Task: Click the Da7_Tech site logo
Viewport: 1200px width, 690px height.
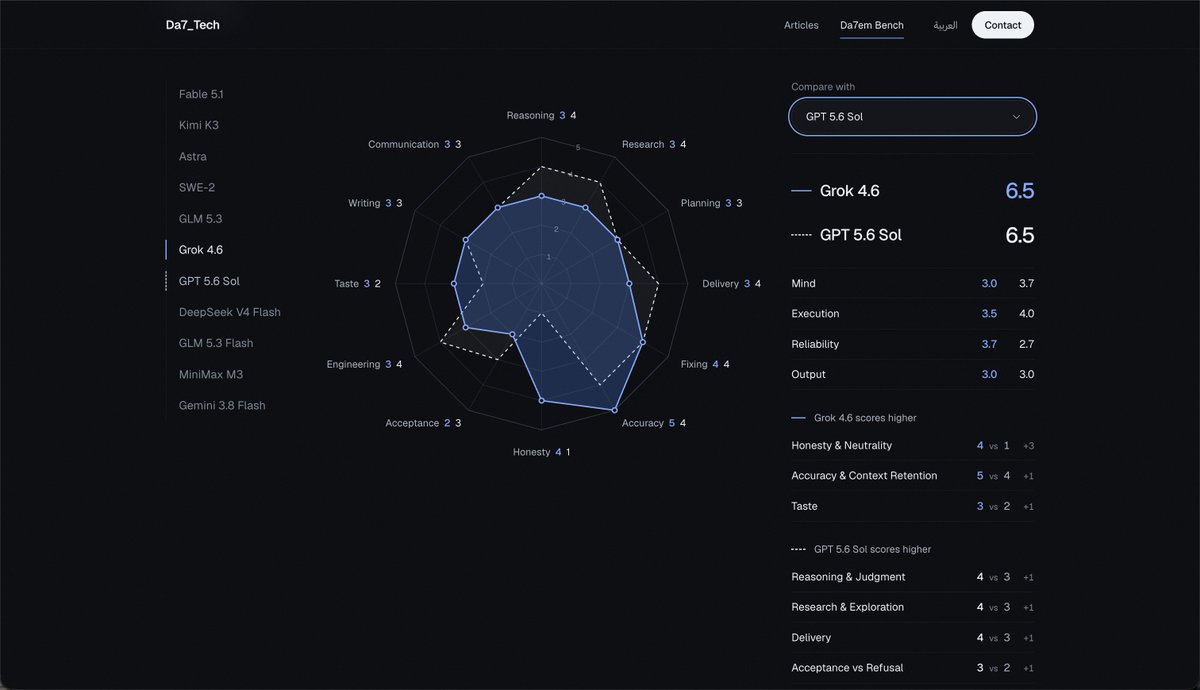Action: (x=193, y=25)
